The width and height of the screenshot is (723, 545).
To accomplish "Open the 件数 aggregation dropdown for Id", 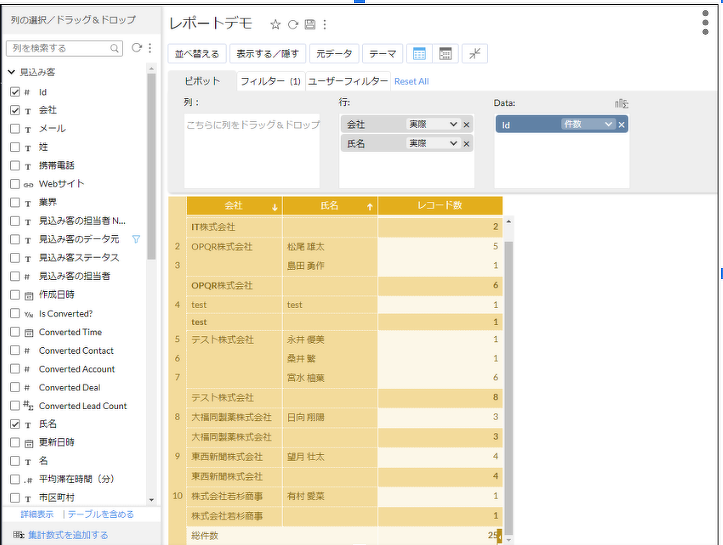I will pos(587,124).
